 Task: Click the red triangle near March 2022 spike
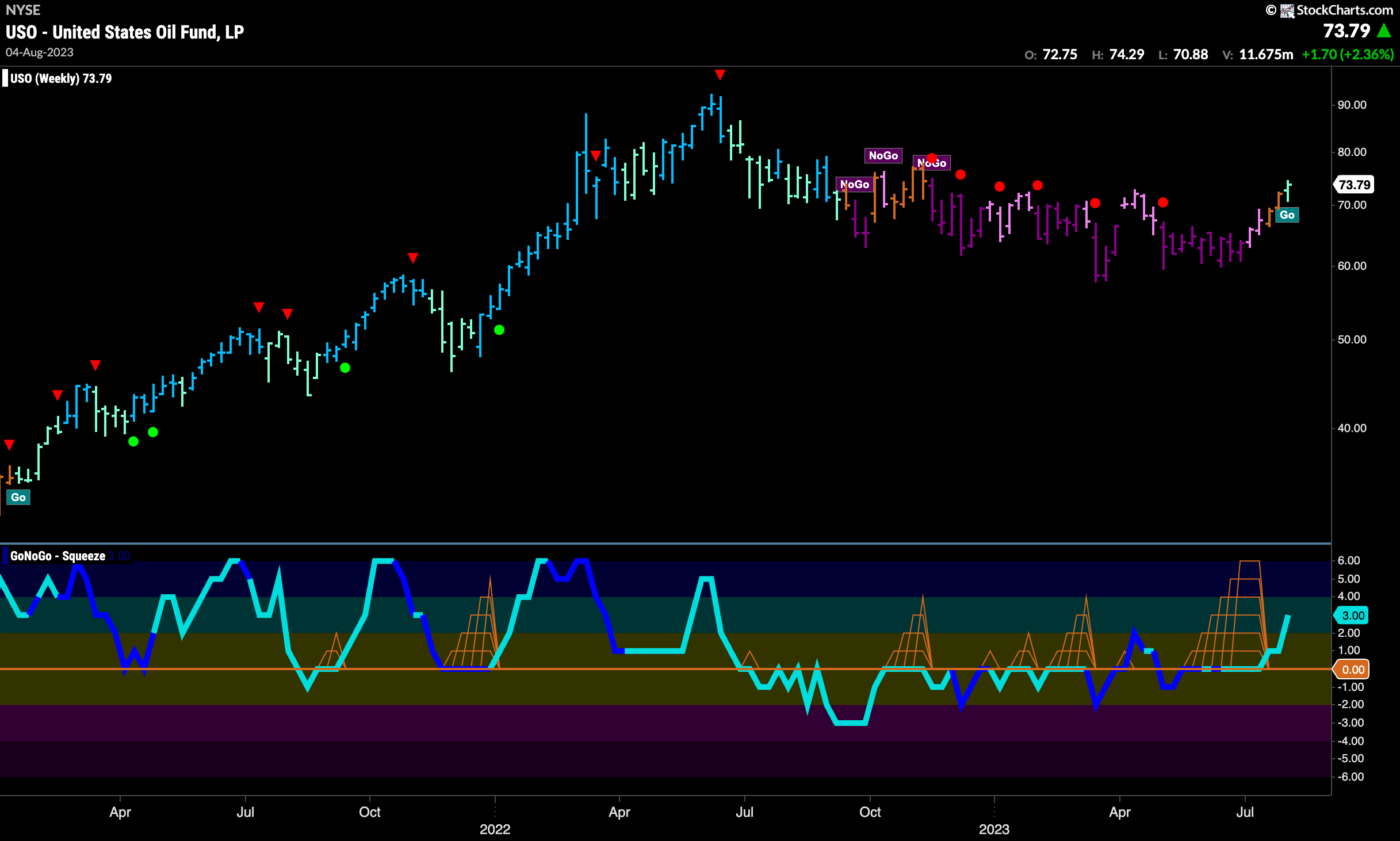click(x=596, y=155)
